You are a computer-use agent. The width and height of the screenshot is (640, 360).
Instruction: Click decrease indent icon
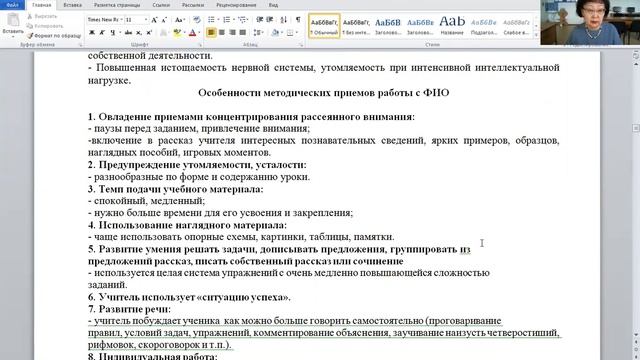(x=260, y=20)
